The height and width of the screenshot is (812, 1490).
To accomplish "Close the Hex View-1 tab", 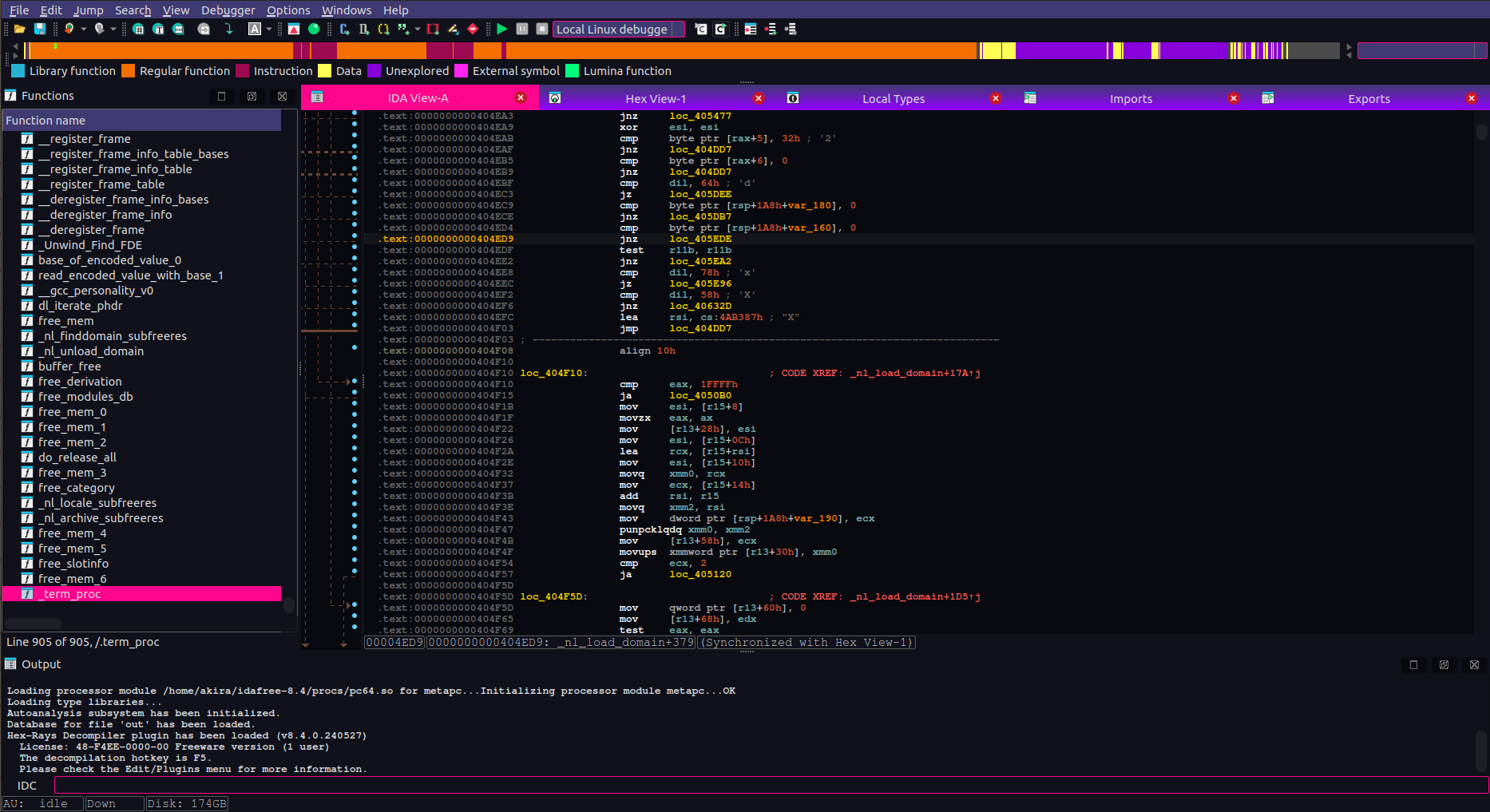I will tap(759, 97).
